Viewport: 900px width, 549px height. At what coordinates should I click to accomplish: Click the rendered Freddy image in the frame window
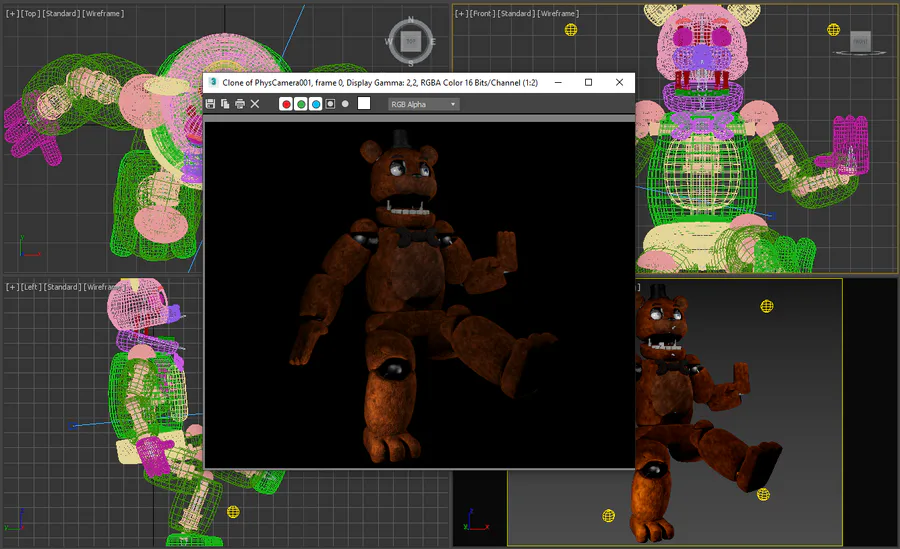420,295
